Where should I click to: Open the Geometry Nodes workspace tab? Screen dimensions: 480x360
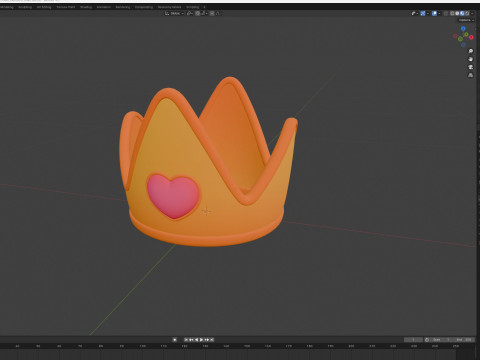(169, 7)
